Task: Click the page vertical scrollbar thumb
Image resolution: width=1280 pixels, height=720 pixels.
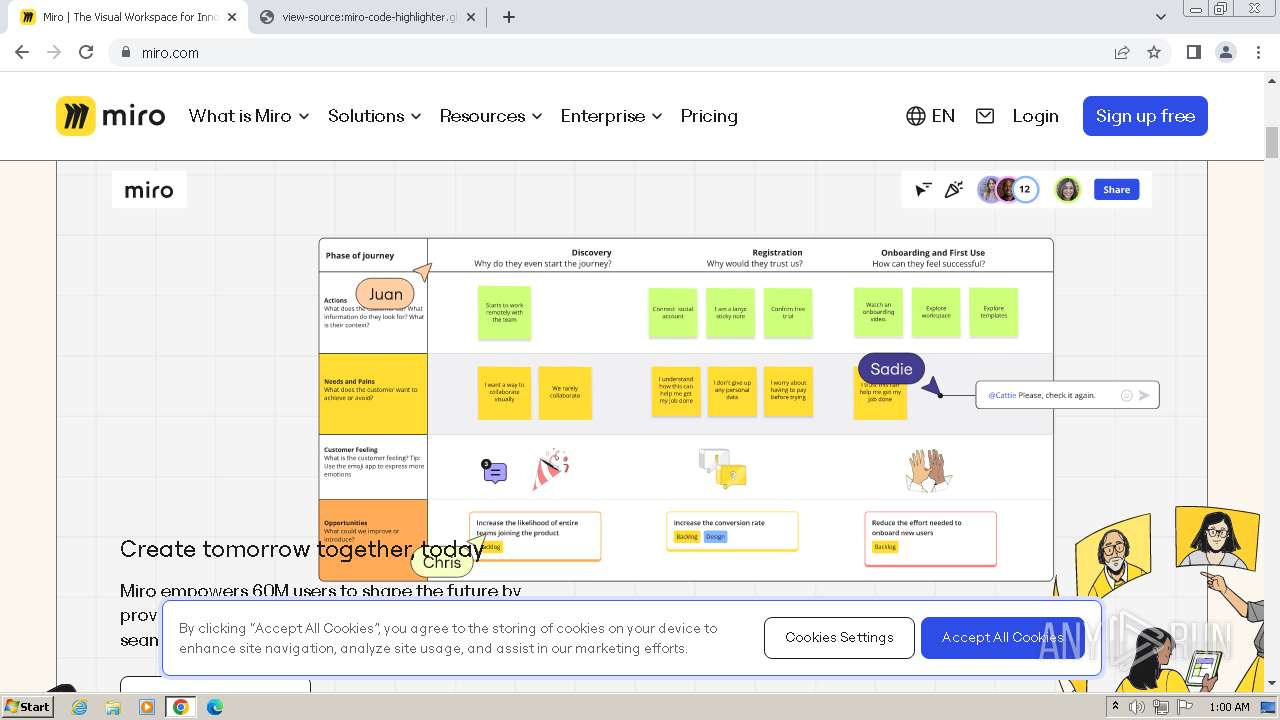Action: coord(1272,142)
